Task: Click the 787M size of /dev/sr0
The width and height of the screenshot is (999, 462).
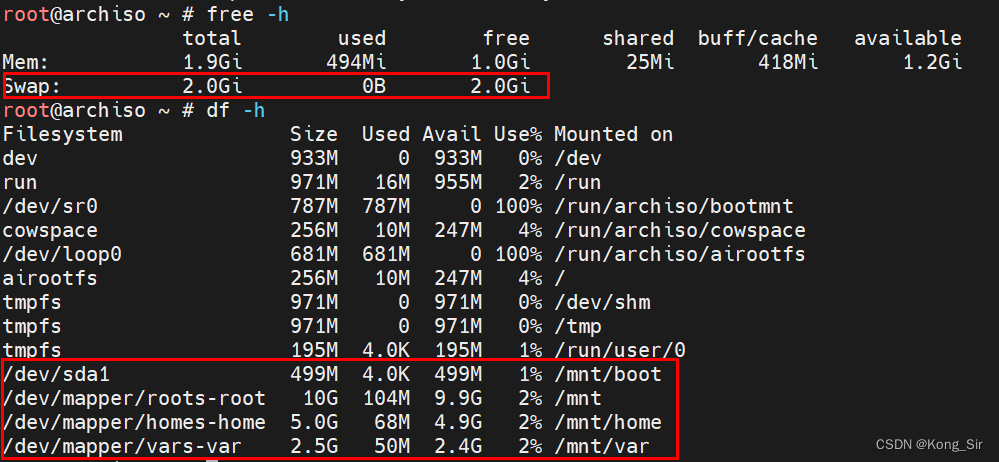Action: (x=313, y=206)
